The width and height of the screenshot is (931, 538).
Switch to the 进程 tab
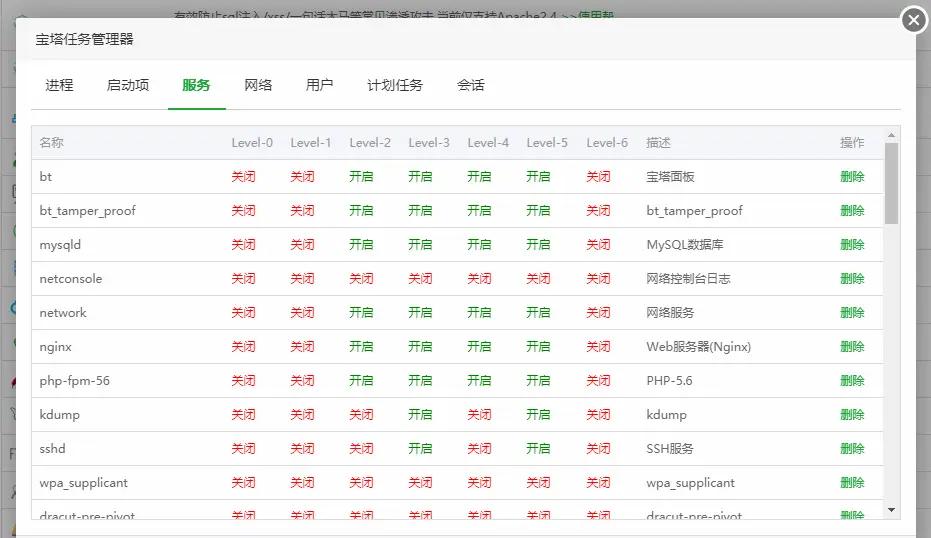59,85
